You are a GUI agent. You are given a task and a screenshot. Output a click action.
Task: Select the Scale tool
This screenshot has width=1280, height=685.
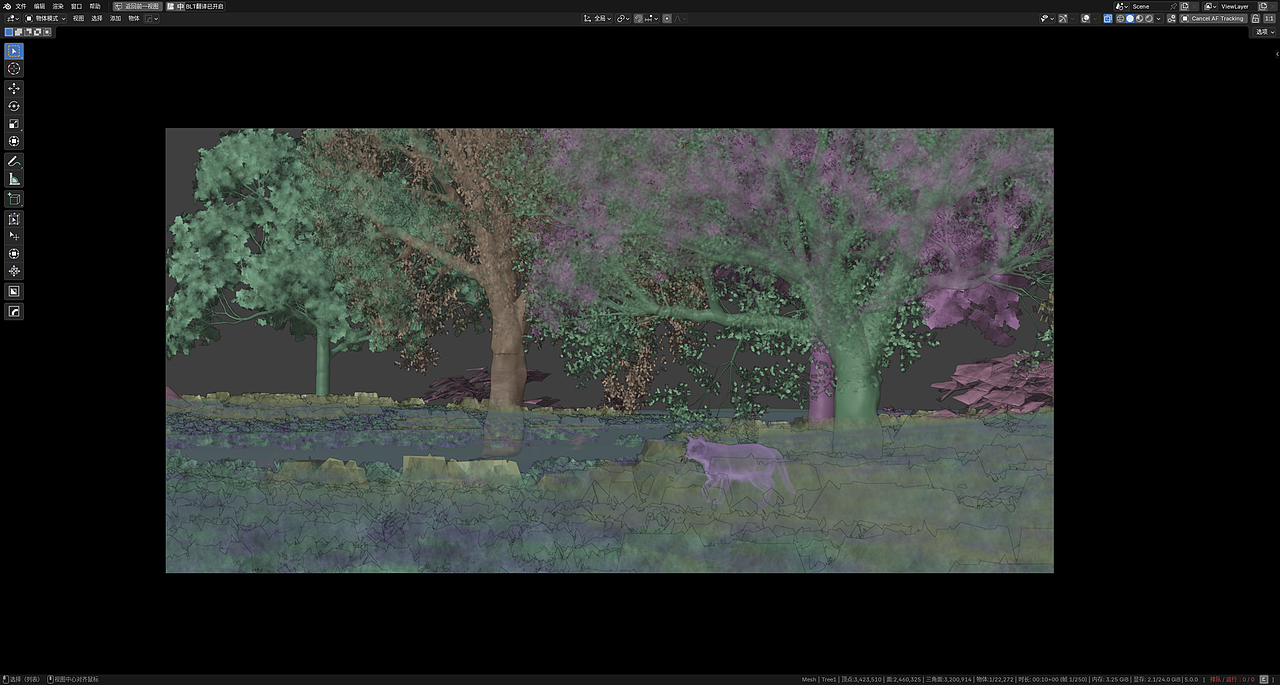14,124
